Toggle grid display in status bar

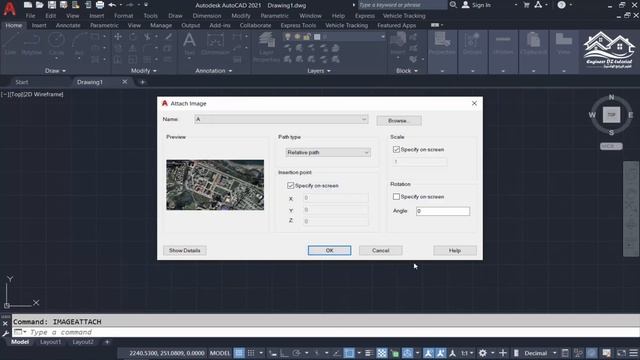tap(239, 353)
